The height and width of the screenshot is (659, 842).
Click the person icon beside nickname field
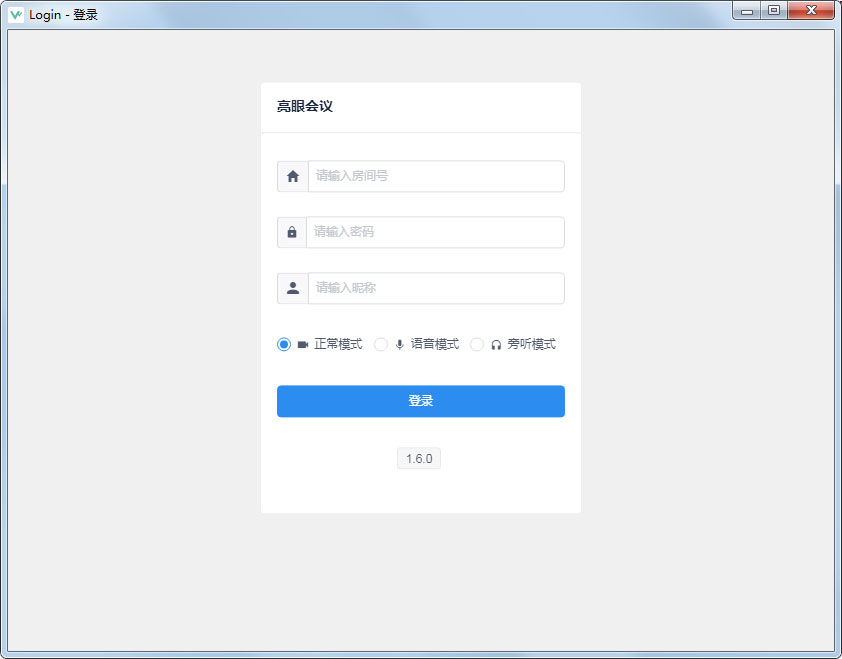coord(293,288)
